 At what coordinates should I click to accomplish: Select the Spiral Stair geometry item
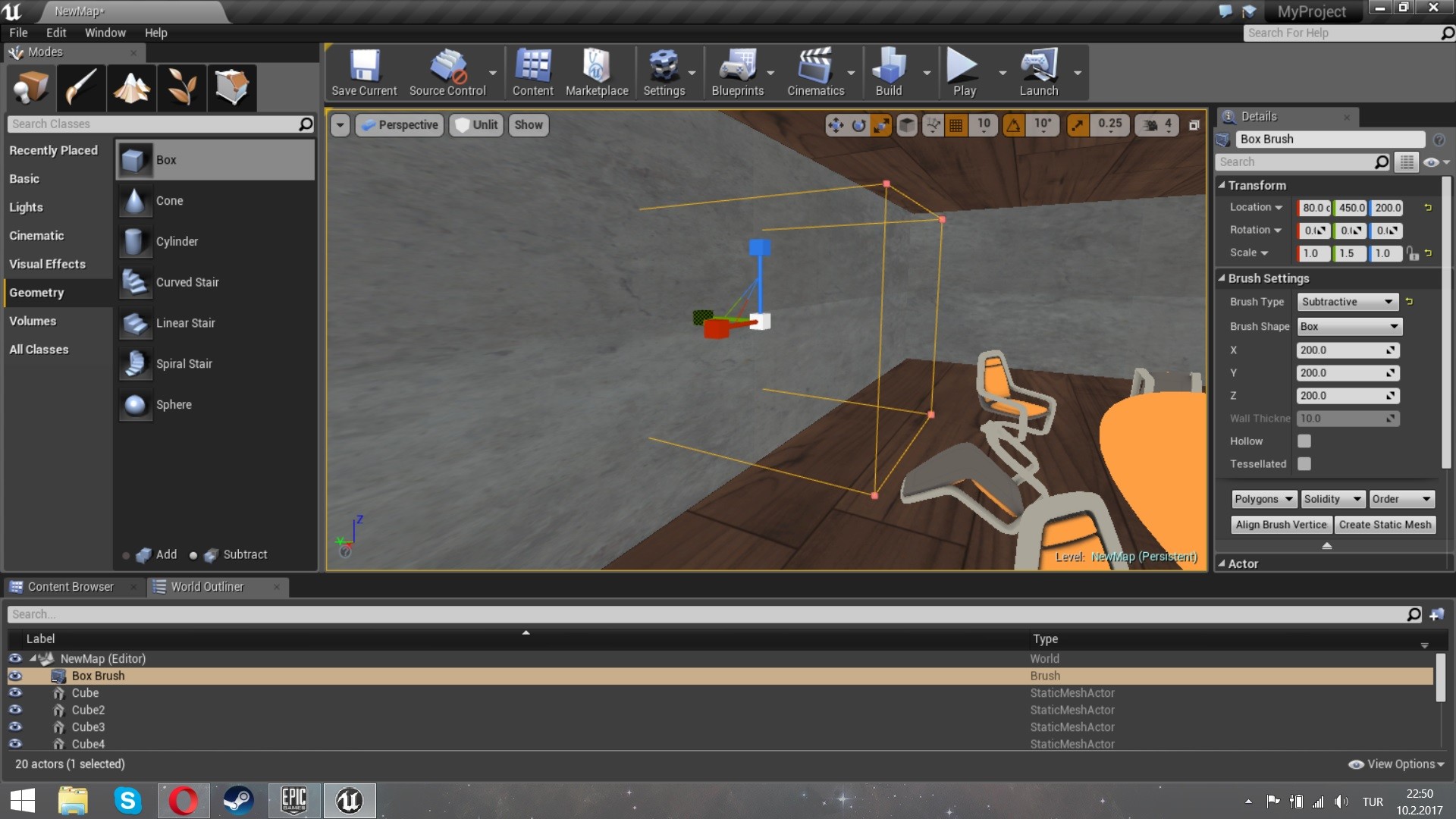click(215, 364)
